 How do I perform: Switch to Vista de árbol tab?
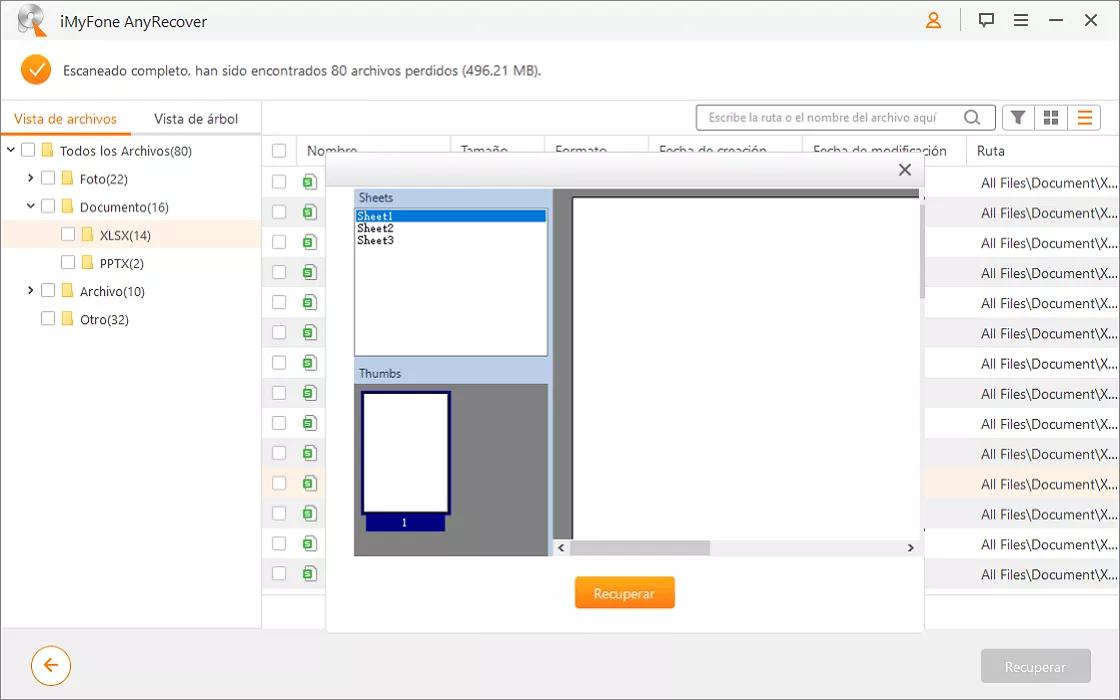click(x=196, y=119)
